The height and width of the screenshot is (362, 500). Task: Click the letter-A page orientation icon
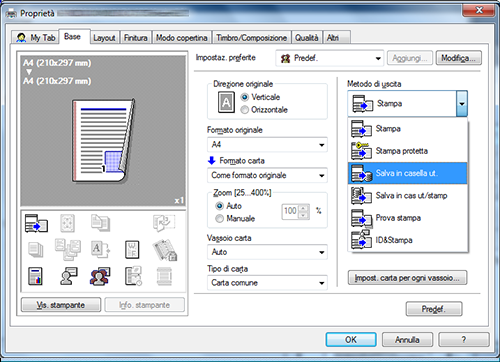click(226, 102)
